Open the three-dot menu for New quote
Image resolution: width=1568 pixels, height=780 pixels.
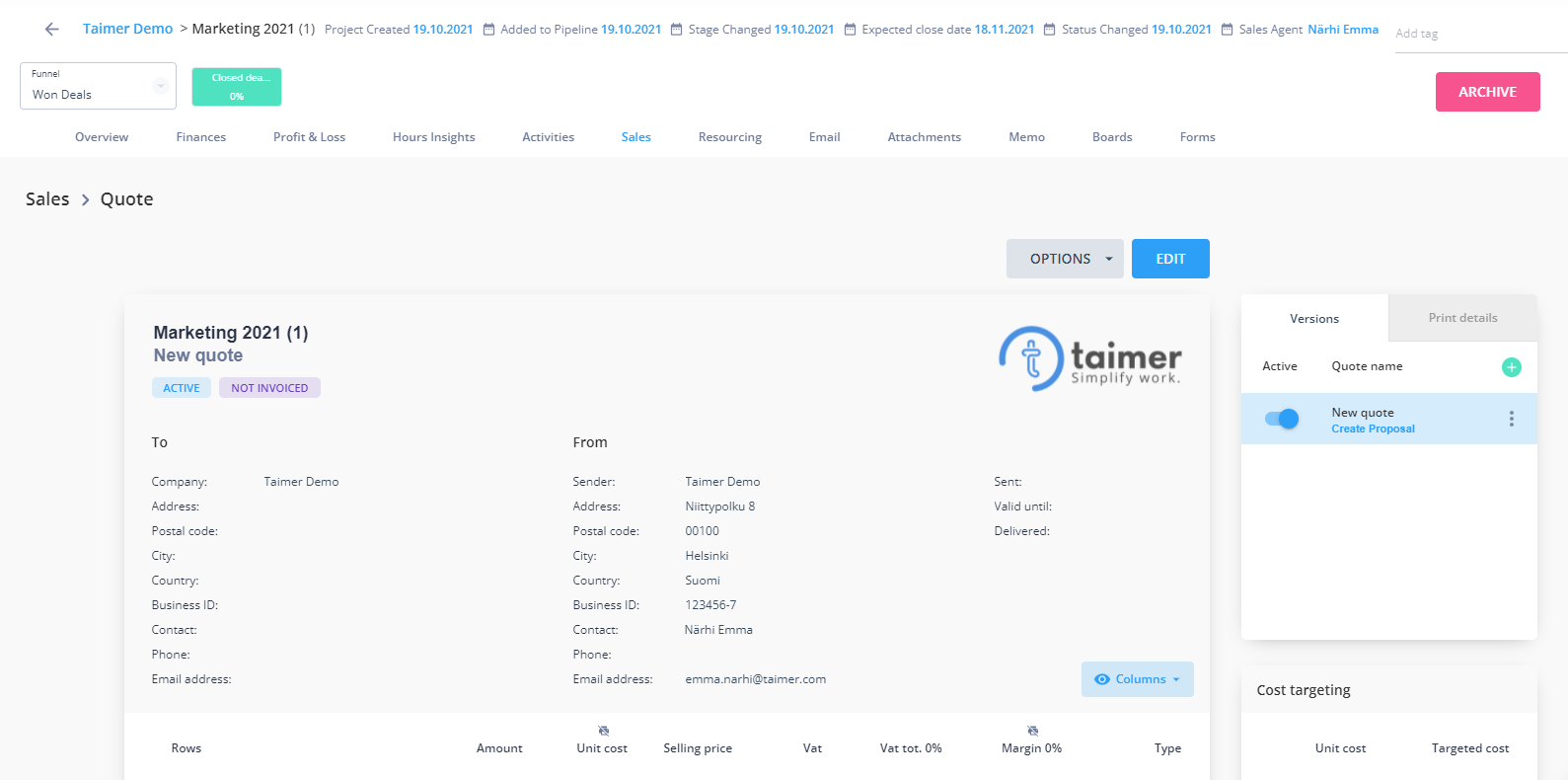1511,419
